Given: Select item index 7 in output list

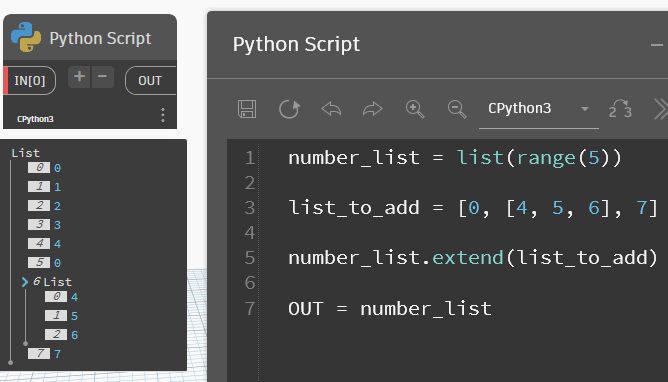Looking at the screenshot, I should pyautogui.click(x=44, y=353).
